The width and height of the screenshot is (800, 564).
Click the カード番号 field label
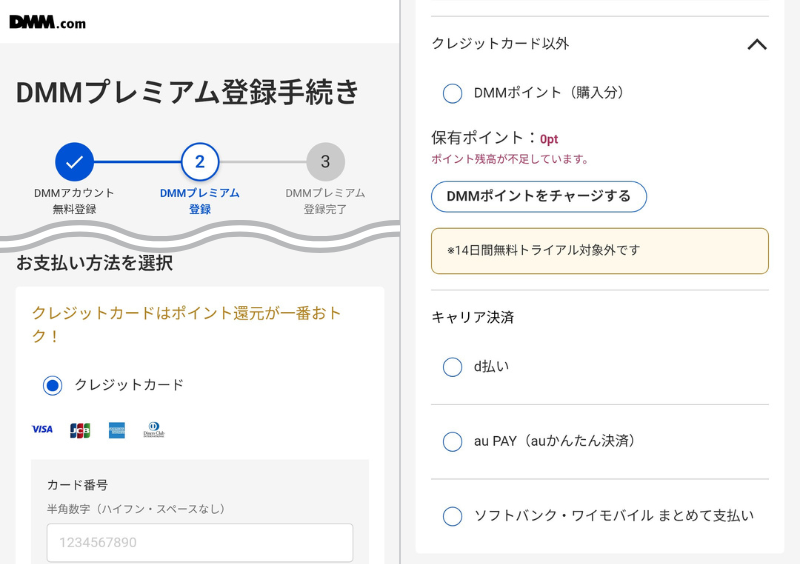click(x=78, y=485)
